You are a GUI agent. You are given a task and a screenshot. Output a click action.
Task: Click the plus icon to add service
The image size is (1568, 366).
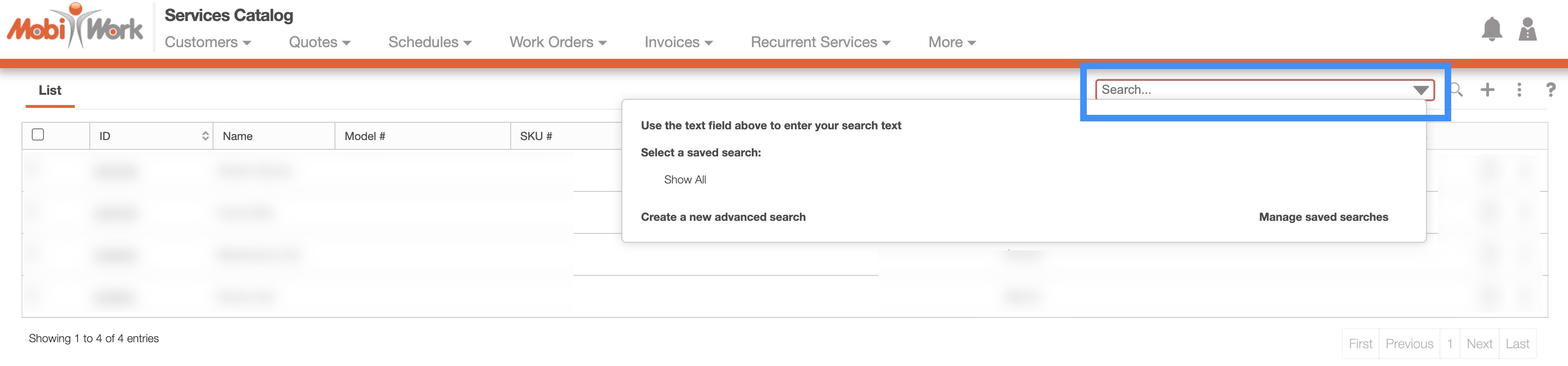click(x=1487, y=90)
